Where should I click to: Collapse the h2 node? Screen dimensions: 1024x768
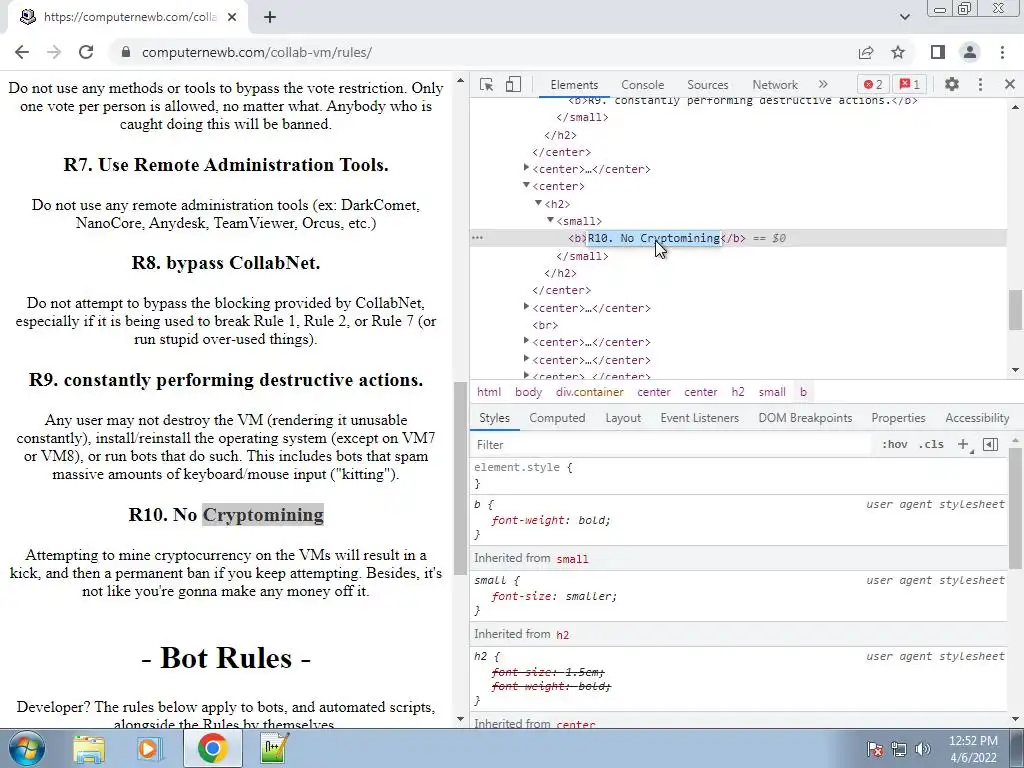pyautogui.click(x=539, y=203)
